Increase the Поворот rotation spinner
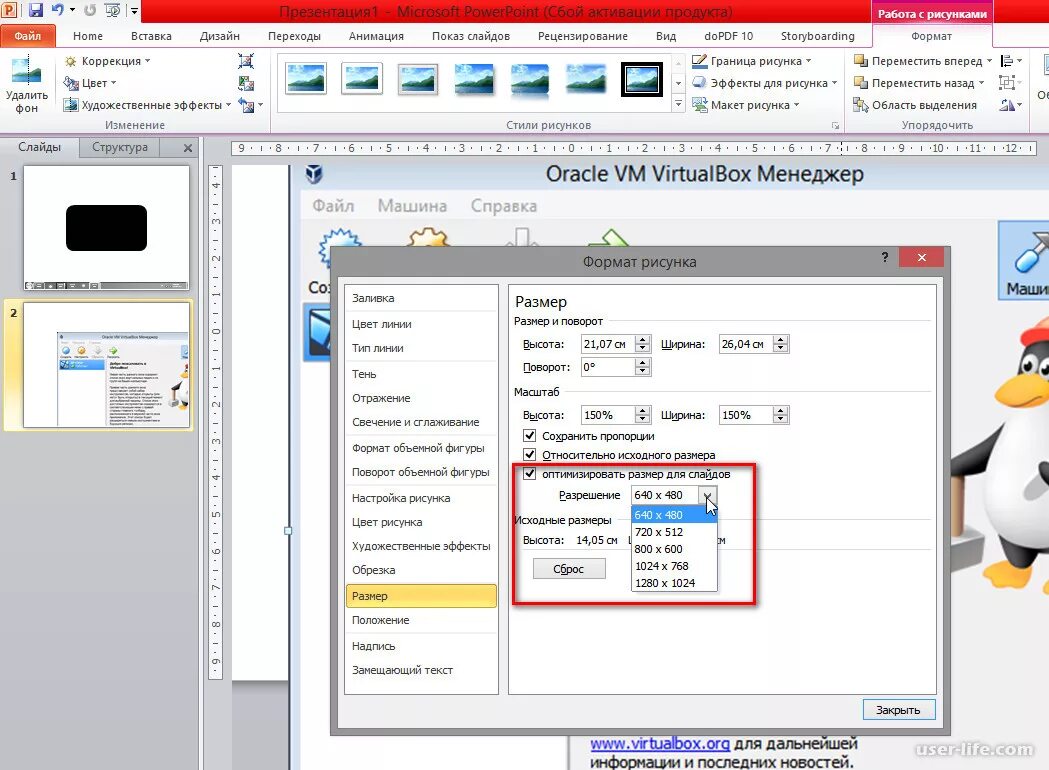Screen dimensions: 1049x770 [x=643, y=363]
